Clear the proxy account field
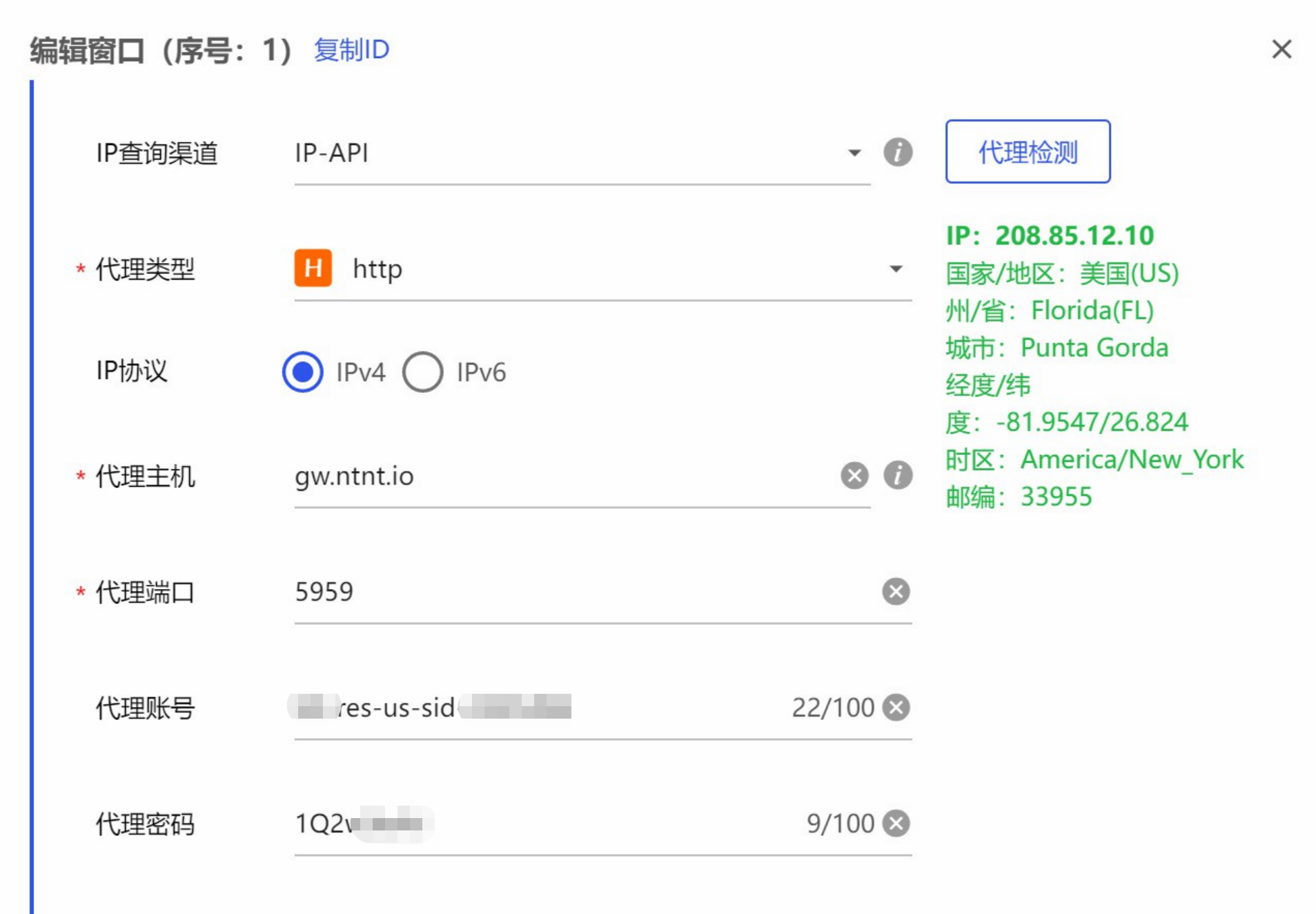This screenshot has height=914, width=1316. pos(896,708)
